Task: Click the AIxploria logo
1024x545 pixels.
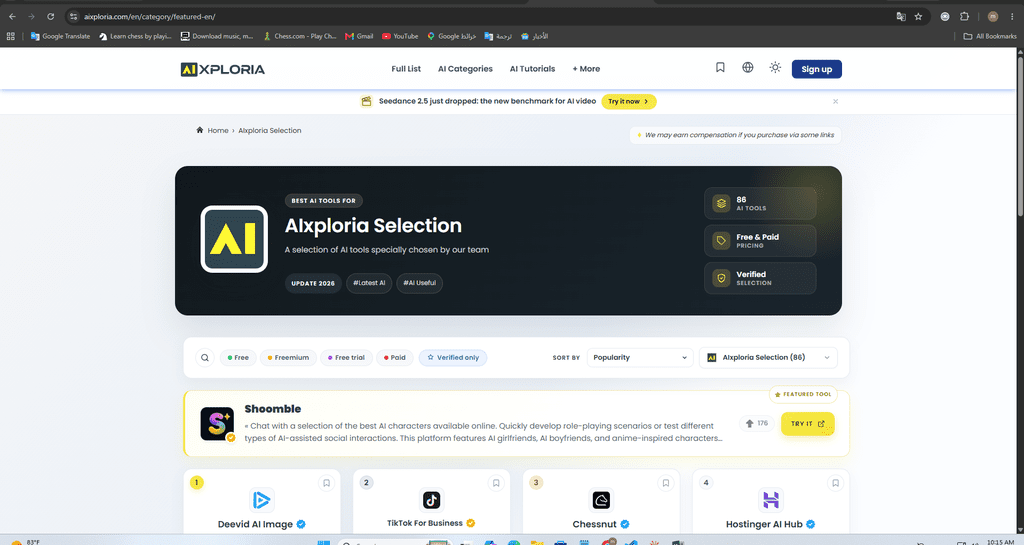Action: point(223,69)
